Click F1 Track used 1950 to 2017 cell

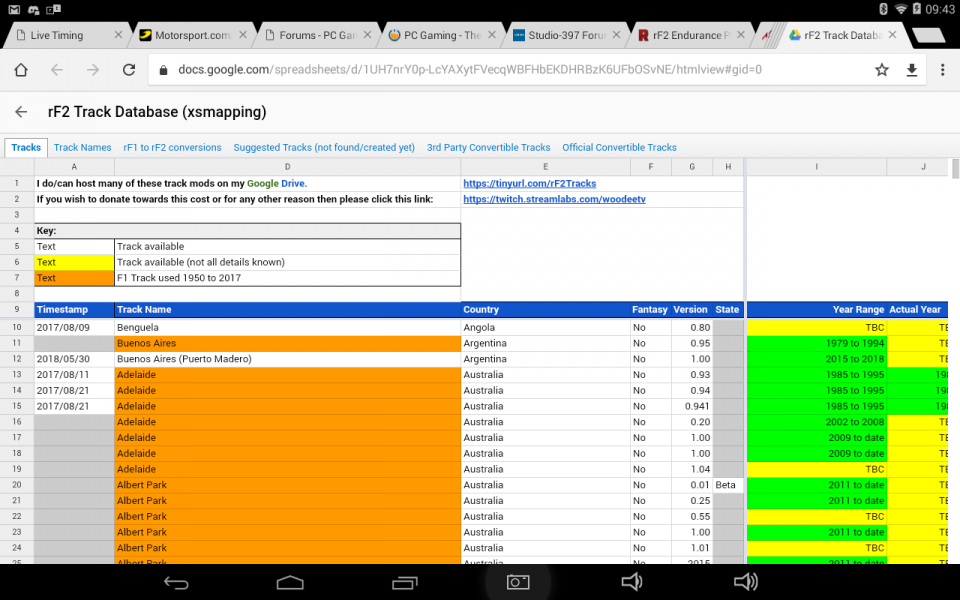287,278
